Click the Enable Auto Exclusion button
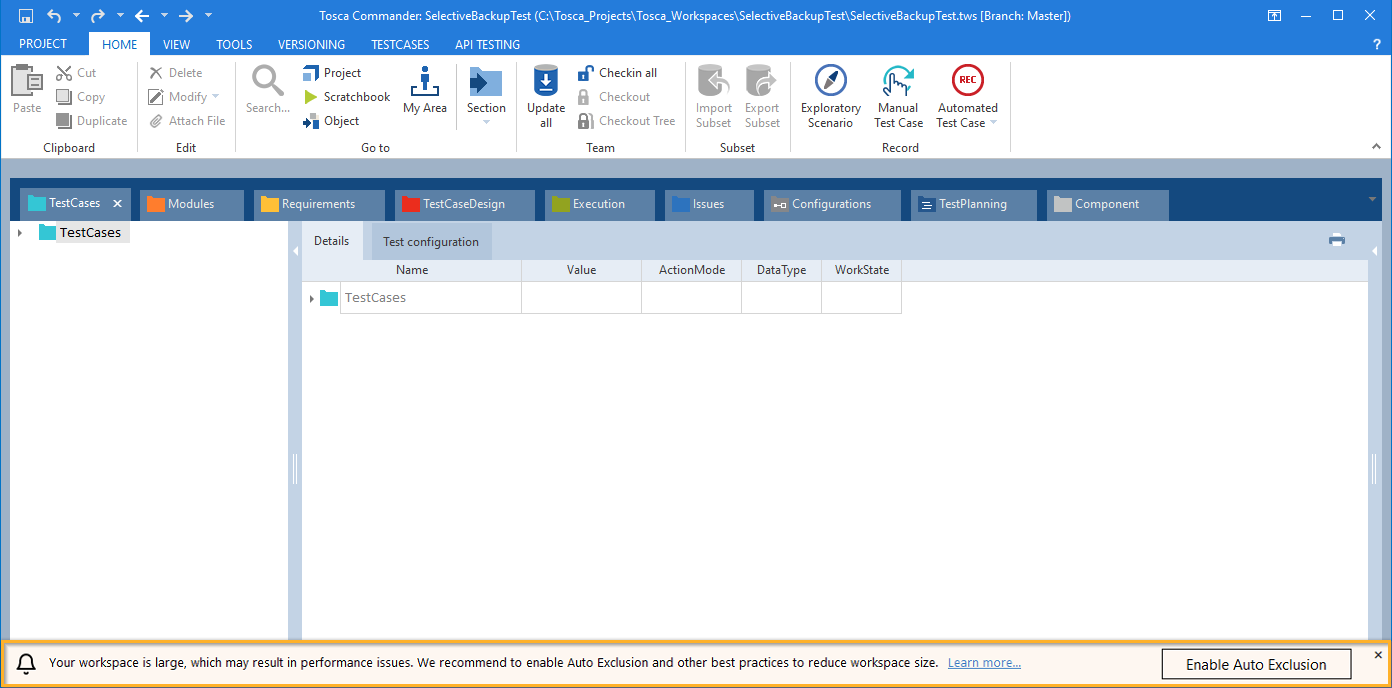Viewport: 1392px width, 688px height. pyautogui.click(x=1255, y=665)
